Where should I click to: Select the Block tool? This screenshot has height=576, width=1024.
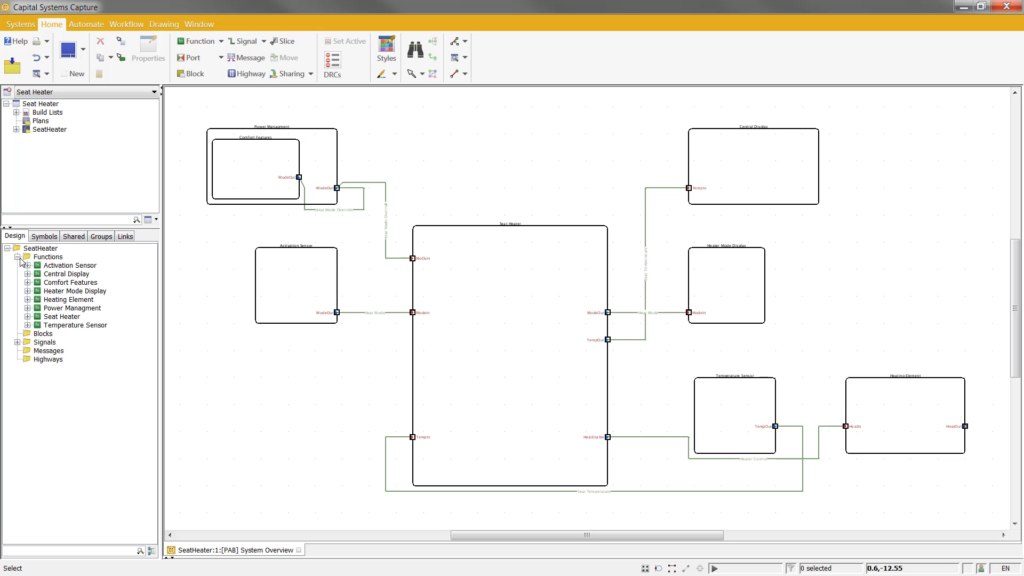190,74
